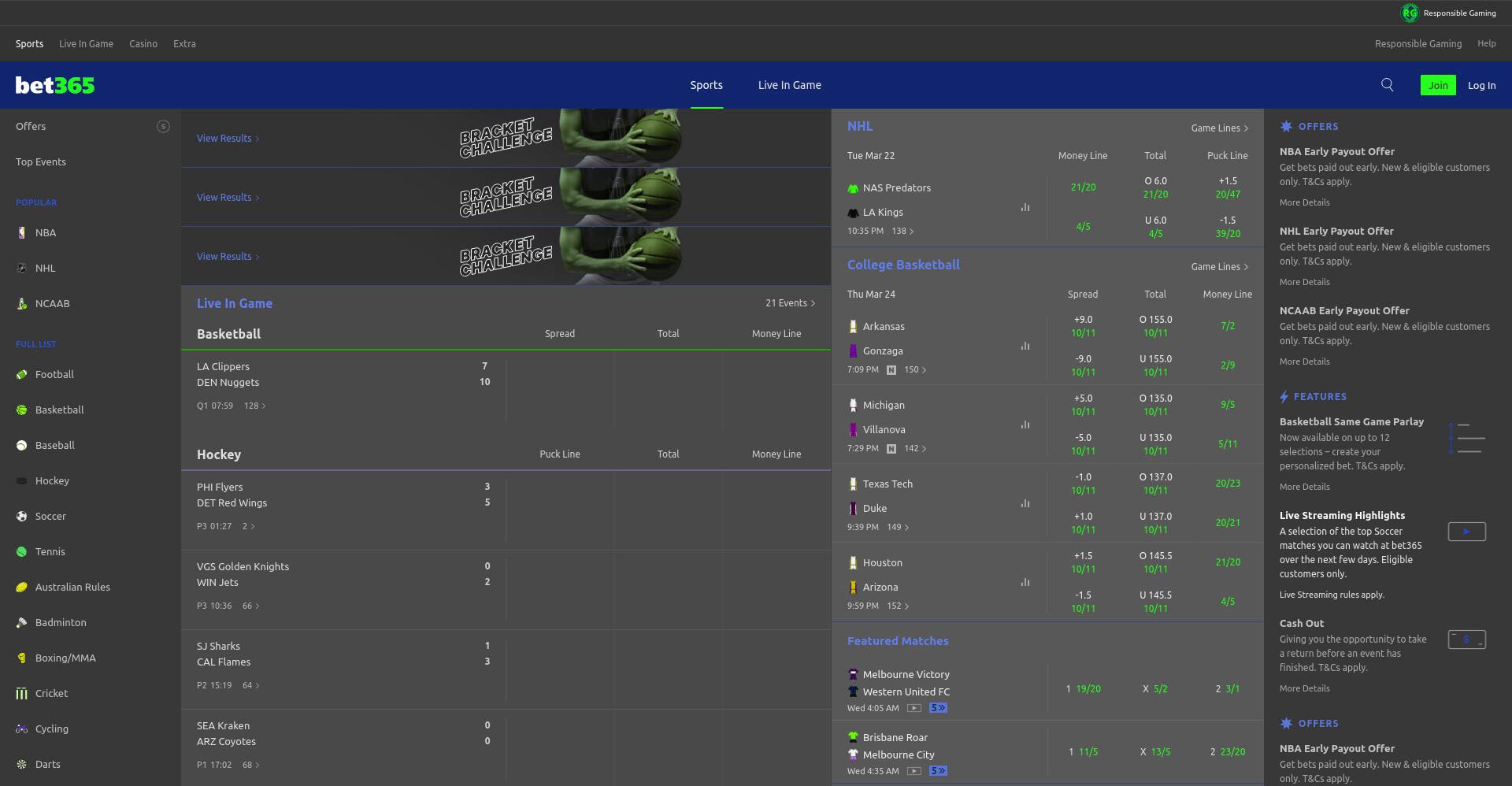
Task: Open Live In Game in top menu
Action: (x=86, y=44)
